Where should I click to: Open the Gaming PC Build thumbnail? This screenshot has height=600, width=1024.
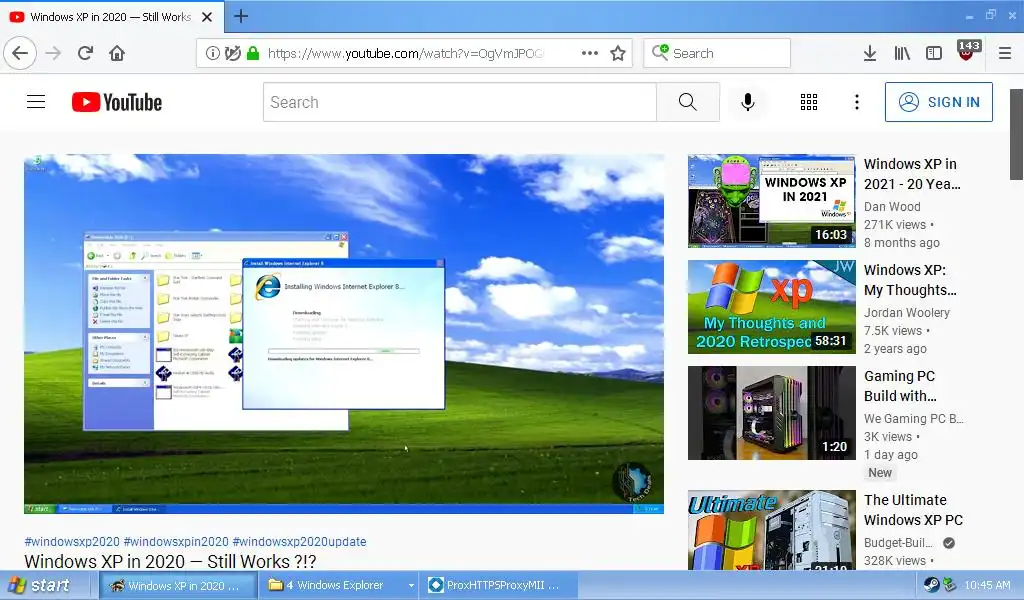[x=771, y=413]
